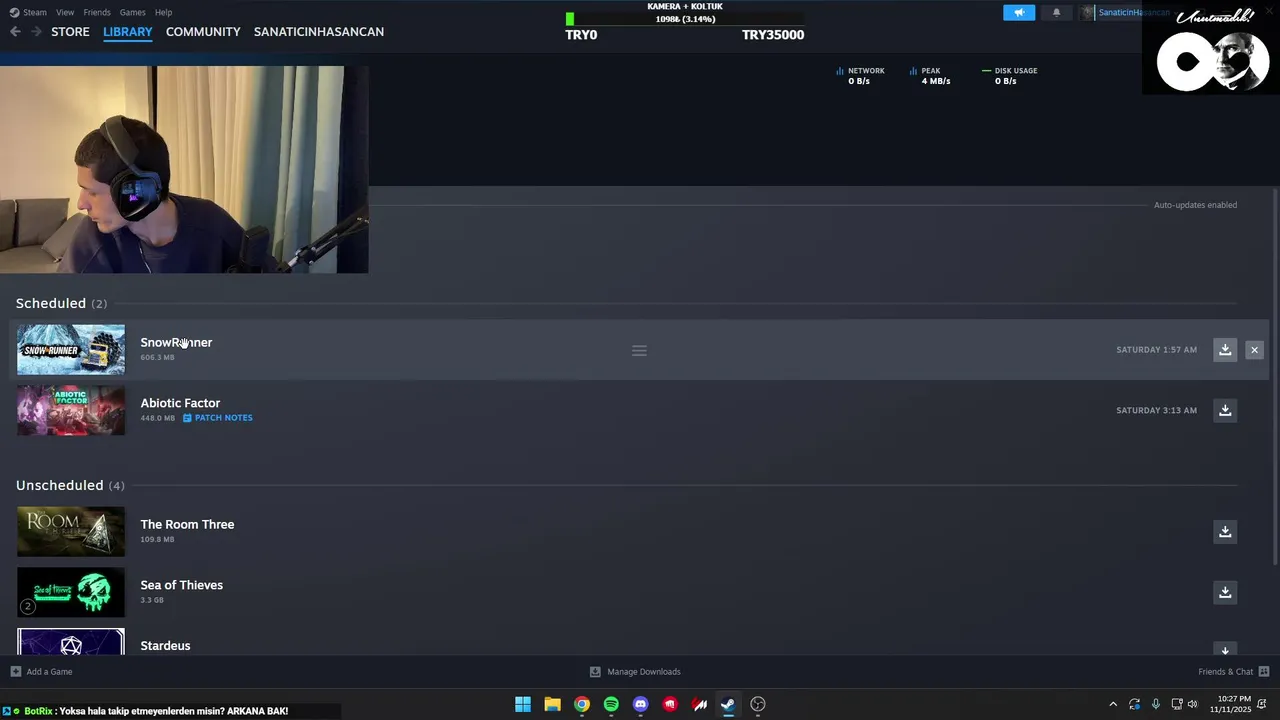Open the COMMUNITY tab
Image resolution: width=1280 pixels, height=720 pixels.
tap(203, 32)
